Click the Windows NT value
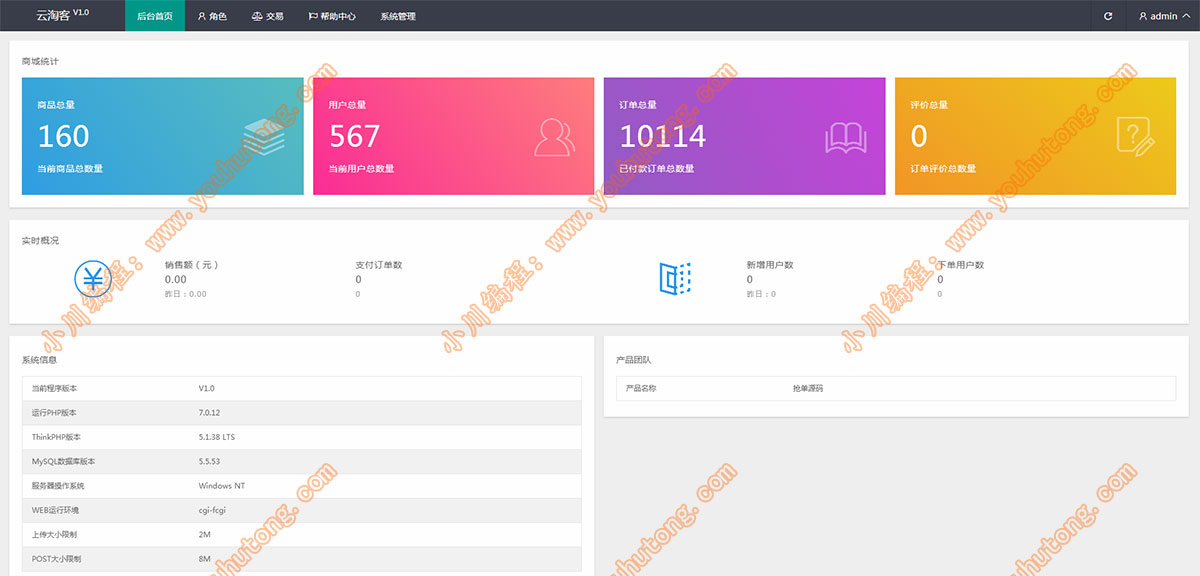The width and height of the screenshot is (1200, 576). [221, 486]
